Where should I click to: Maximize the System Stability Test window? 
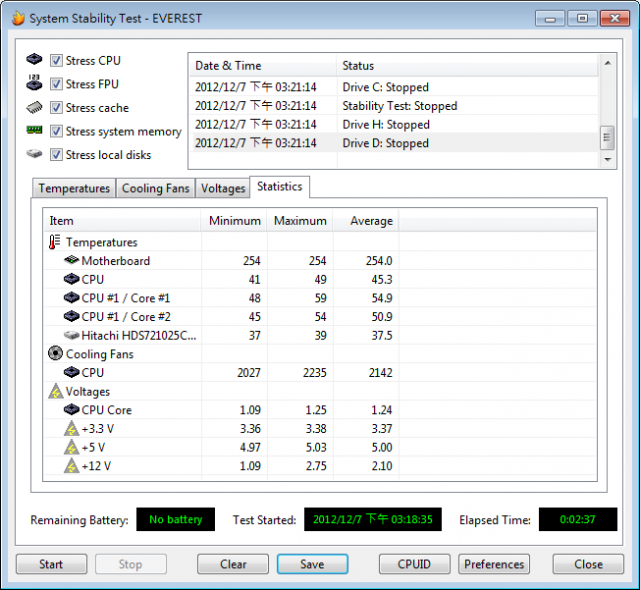[582, 18]
